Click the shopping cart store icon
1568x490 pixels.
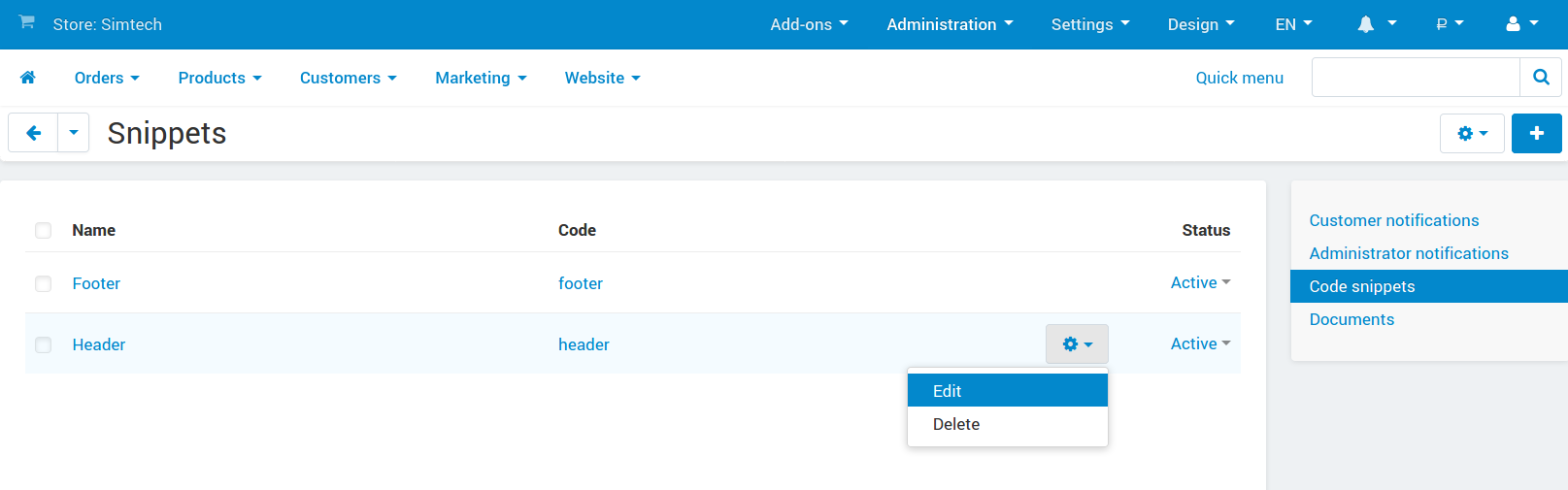point(27,22)
